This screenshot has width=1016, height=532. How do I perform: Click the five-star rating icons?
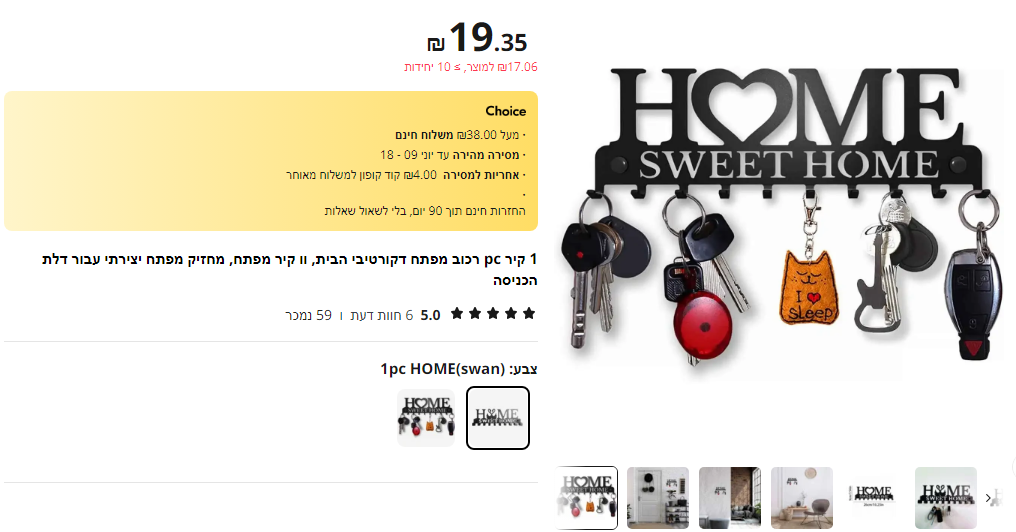[493, 314]
